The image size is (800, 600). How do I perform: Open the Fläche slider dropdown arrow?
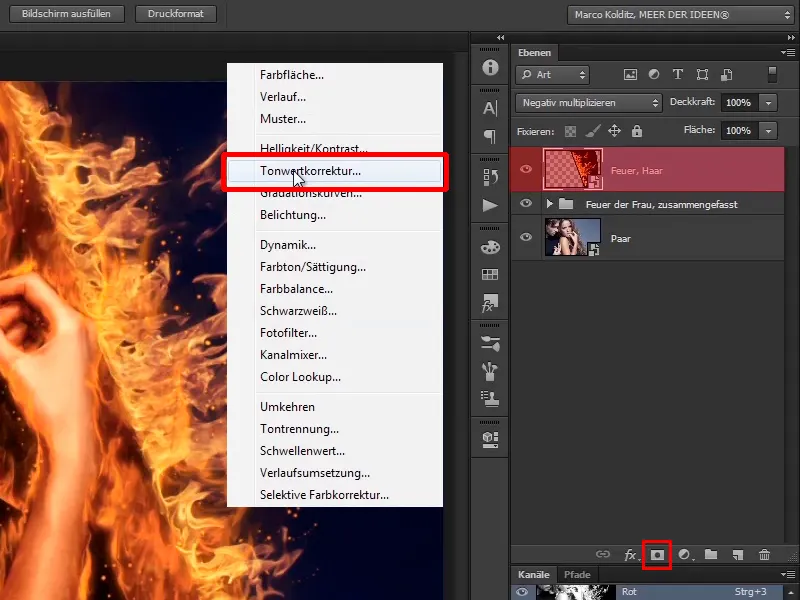768,131
